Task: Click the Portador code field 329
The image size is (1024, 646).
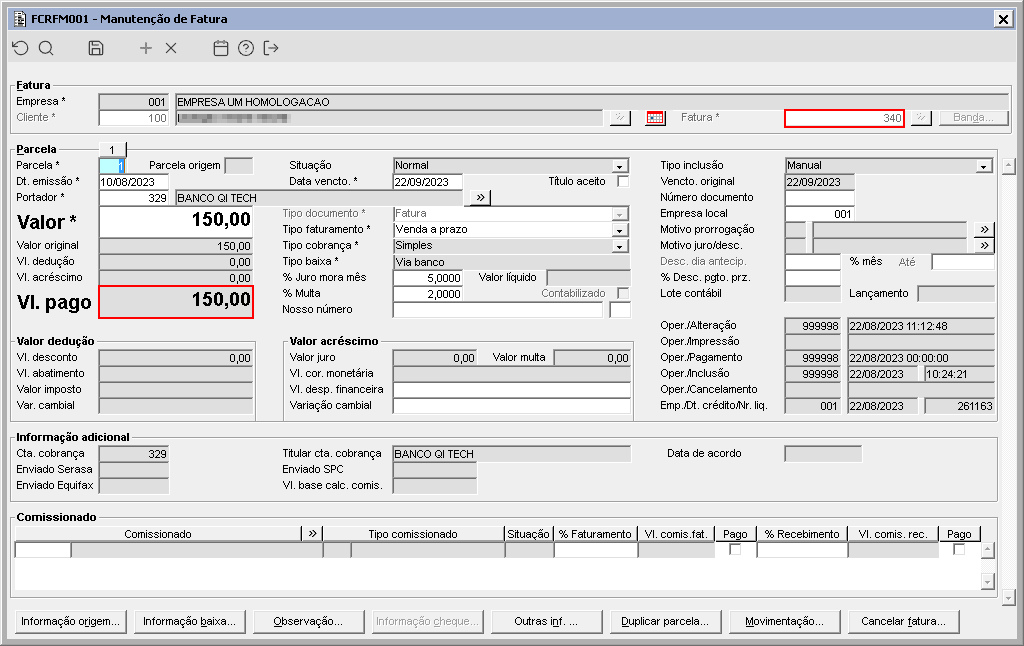Action: 134,198
